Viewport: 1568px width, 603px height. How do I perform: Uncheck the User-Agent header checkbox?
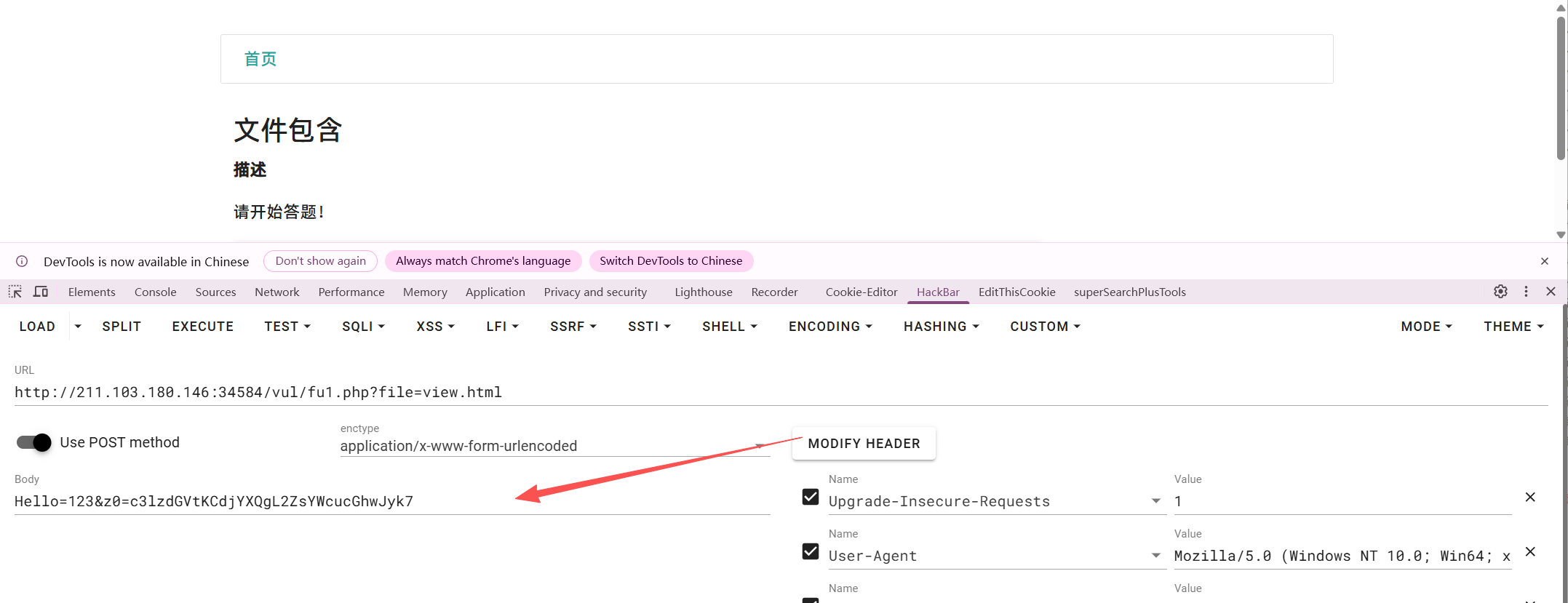coord(811,551)
